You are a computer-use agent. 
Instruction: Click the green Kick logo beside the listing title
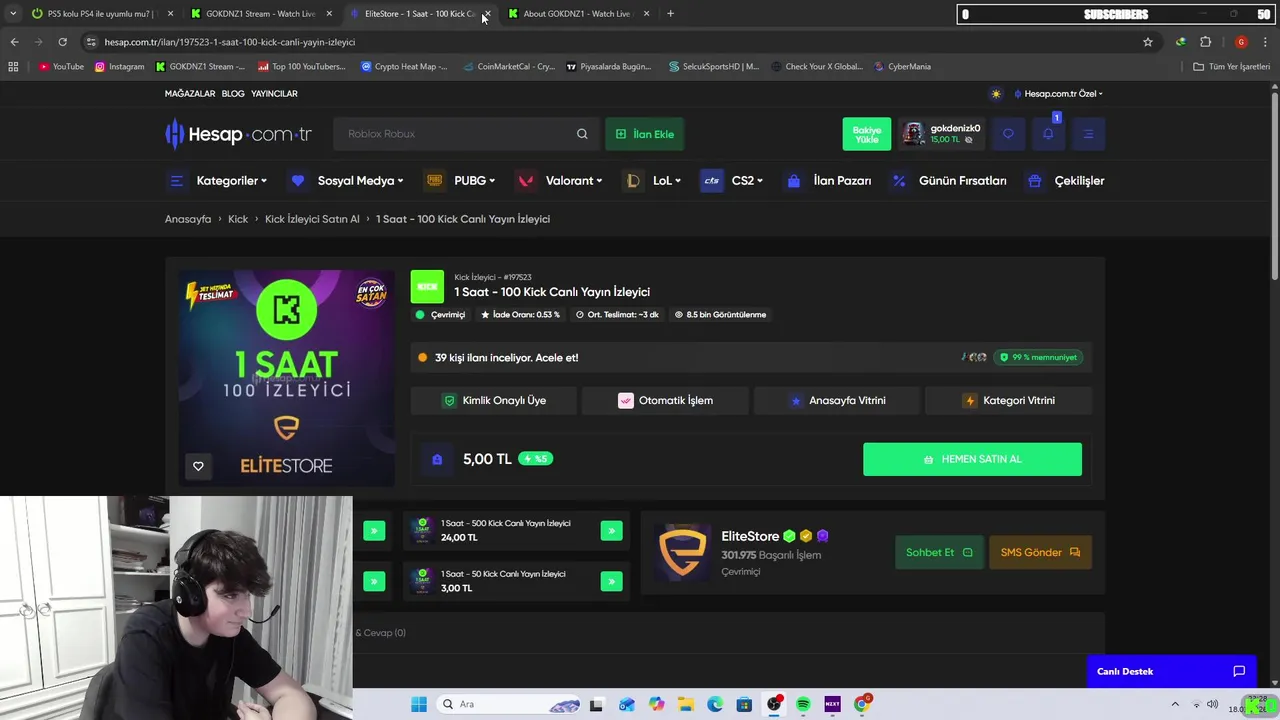pyautogui.click(x=427, y=287)
